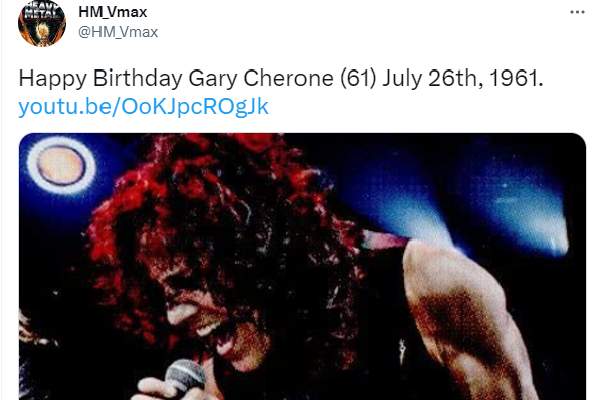Open the tweet's three-dot more options menu
The height and width of the screenshot is (400, 600).
coord(577,12)
